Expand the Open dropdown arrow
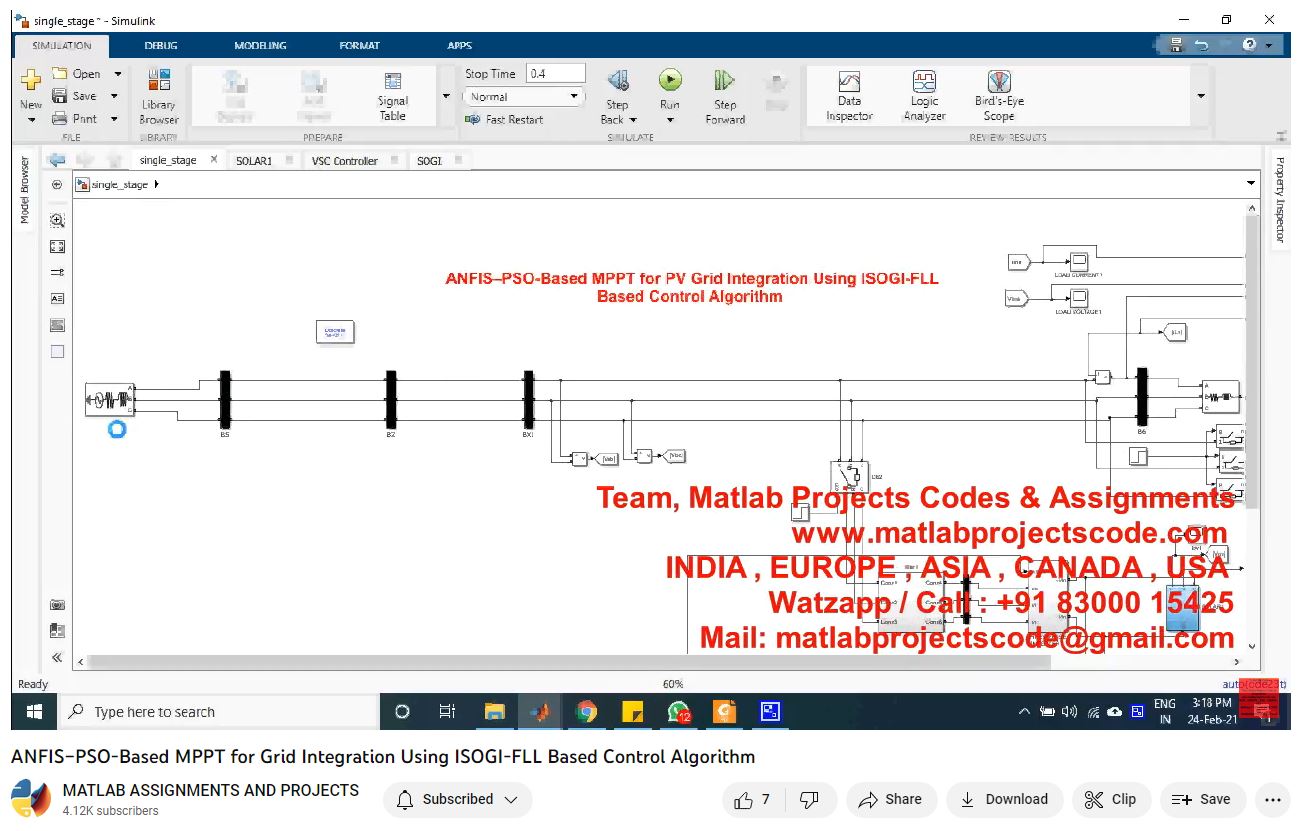 point(117,74)
